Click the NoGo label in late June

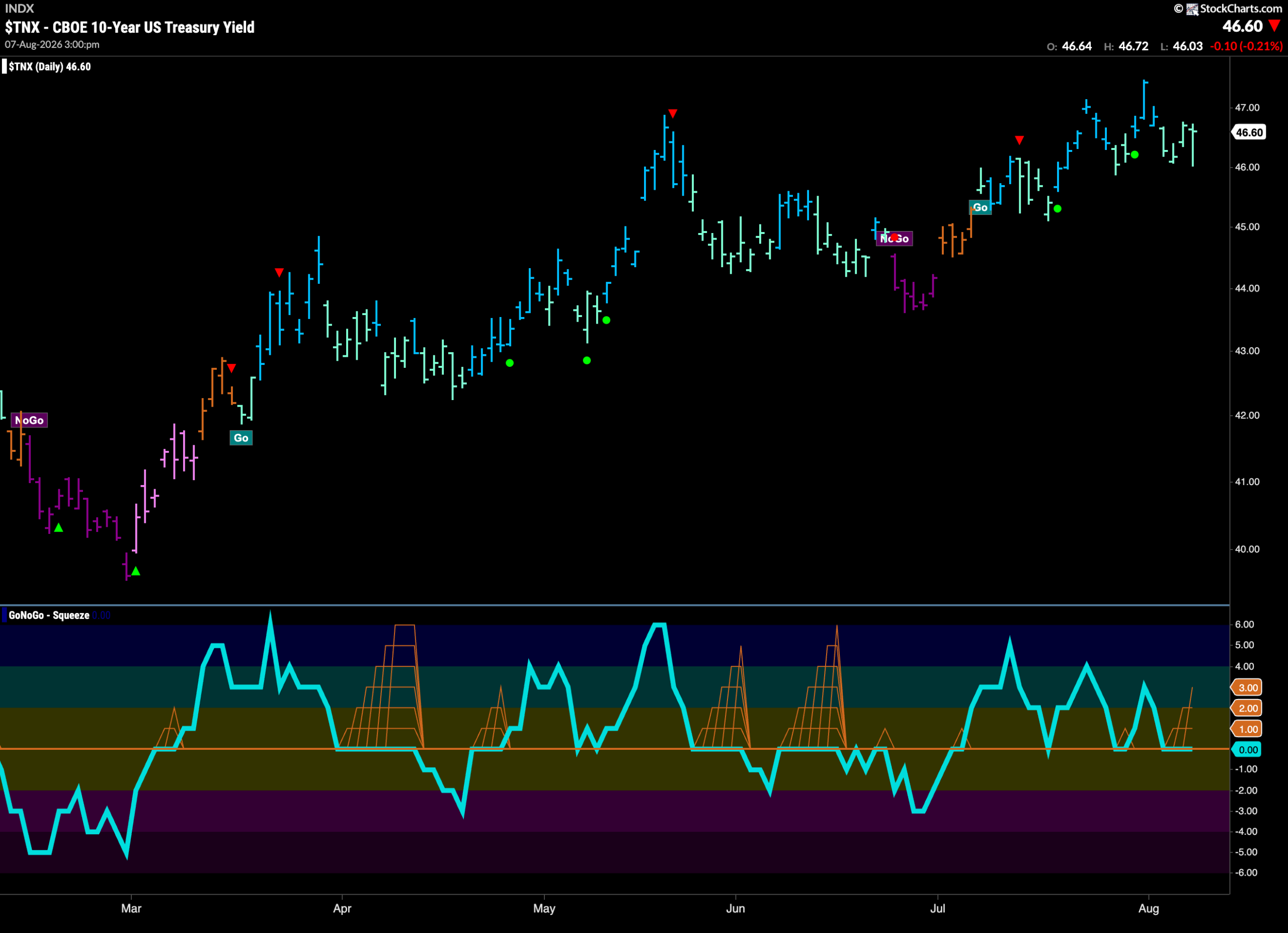(895, 239)
